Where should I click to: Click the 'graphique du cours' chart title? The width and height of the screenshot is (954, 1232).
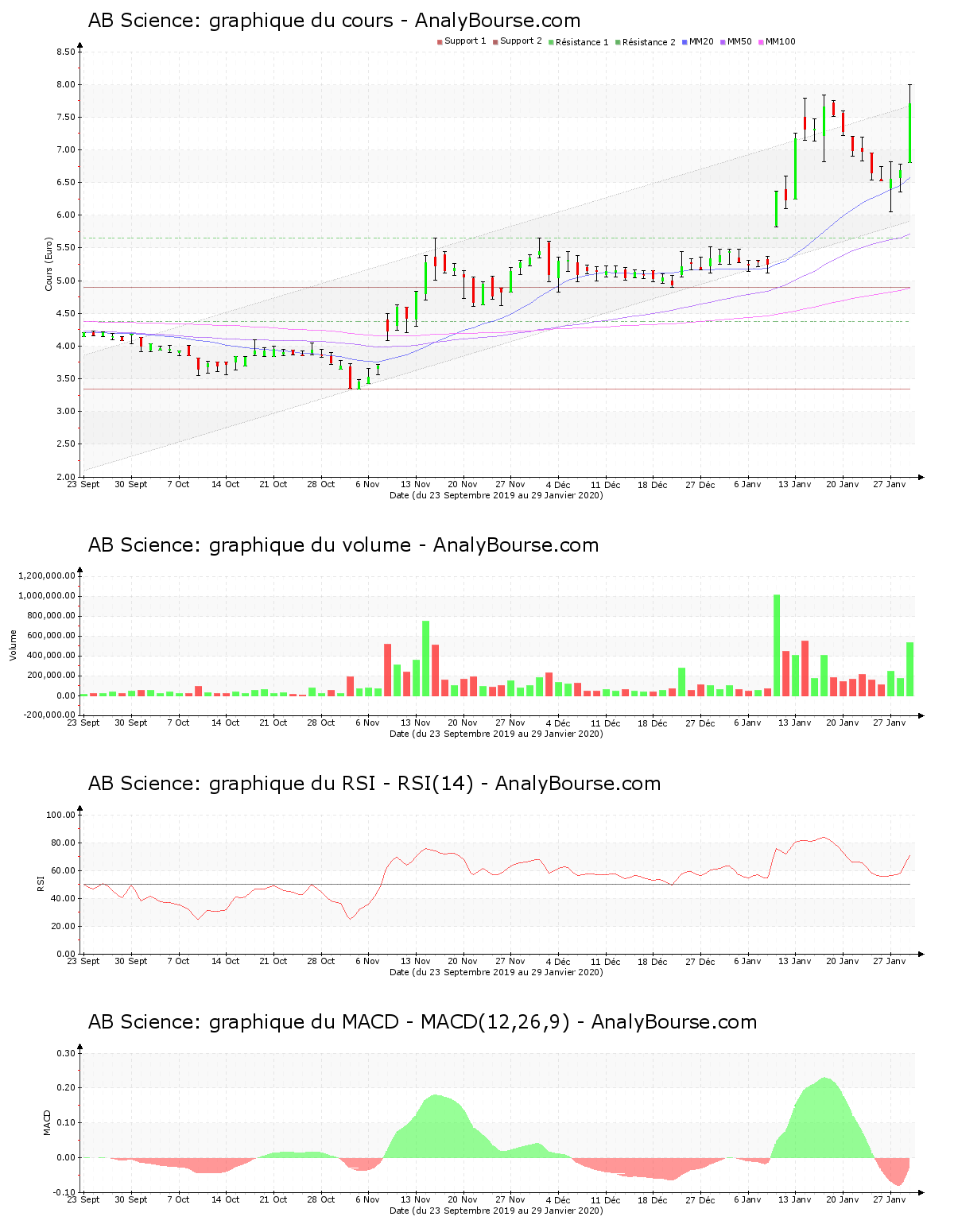pyautogui.click(x=335, y=21)
